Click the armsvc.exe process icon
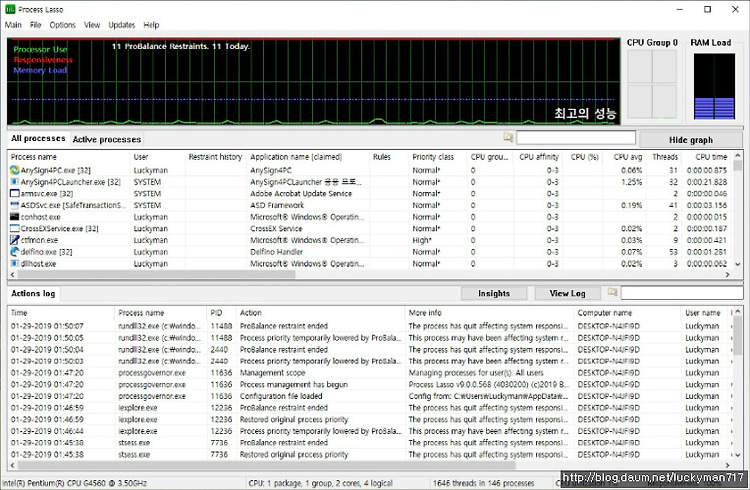Screen dimensions: 750x490 pos(14,193)
